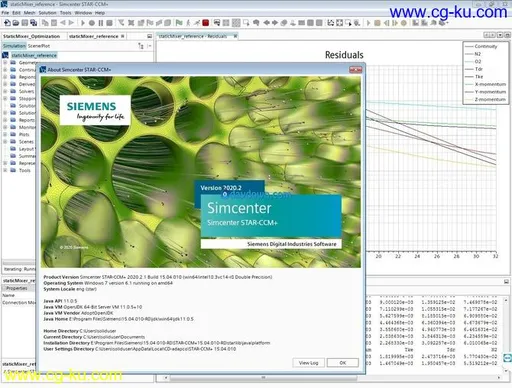
Task: Click the left-pointing back arrow in toolbar
Action: (63, 23)
